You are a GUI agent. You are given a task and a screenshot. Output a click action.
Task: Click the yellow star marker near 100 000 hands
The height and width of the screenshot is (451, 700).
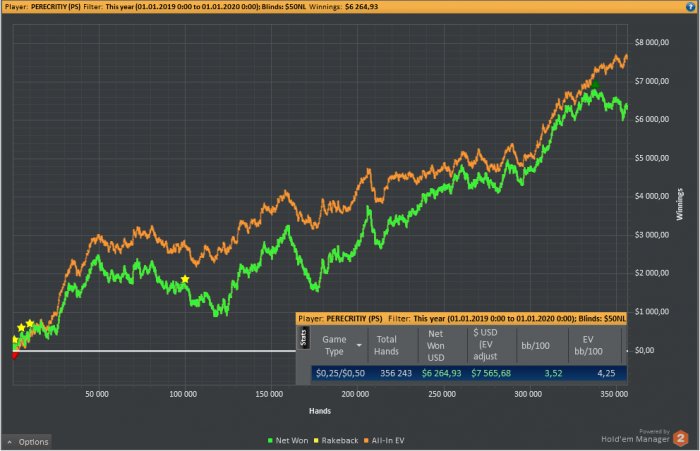pyautogui.click(x=185, y=279)
